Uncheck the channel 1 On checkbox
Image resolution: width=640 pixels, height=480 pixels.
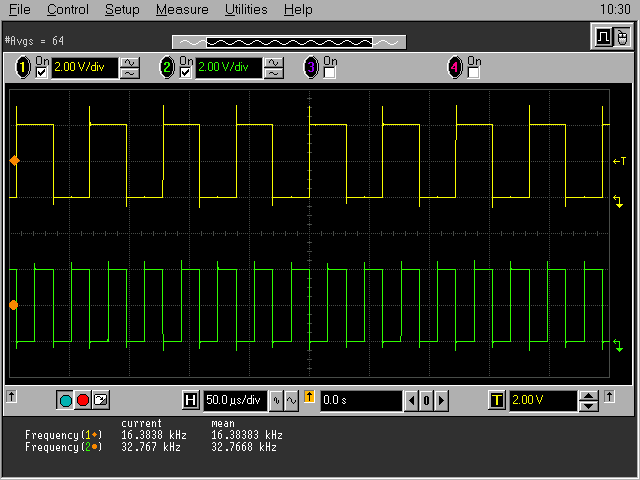pyautogui.click(x=41, y=73)
